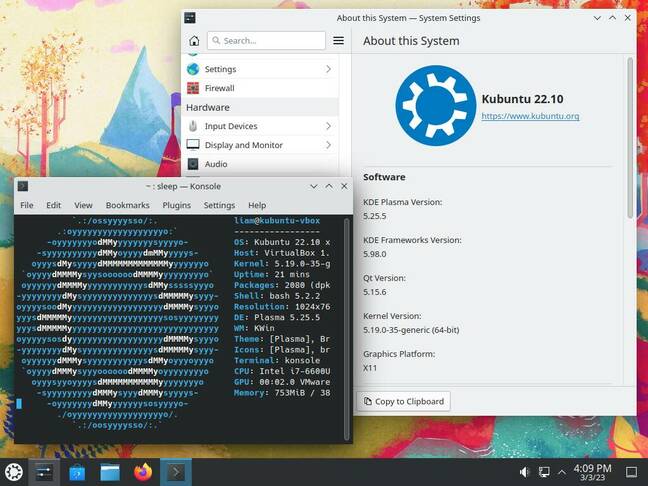Open the Settings menu in Konsole

pos(219,205)
